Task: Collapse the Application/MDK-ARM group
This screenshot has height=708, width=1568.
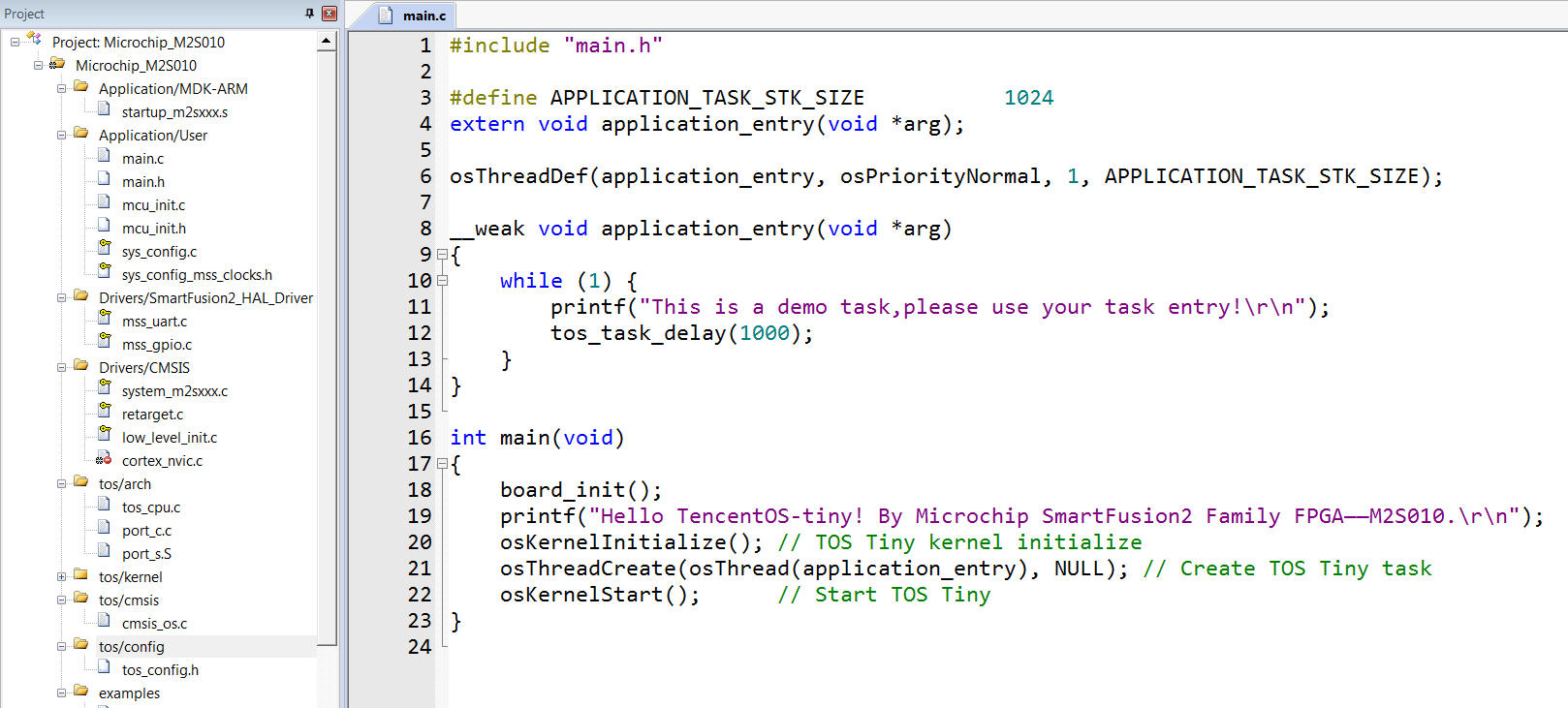Action: [x=62, y=89]
